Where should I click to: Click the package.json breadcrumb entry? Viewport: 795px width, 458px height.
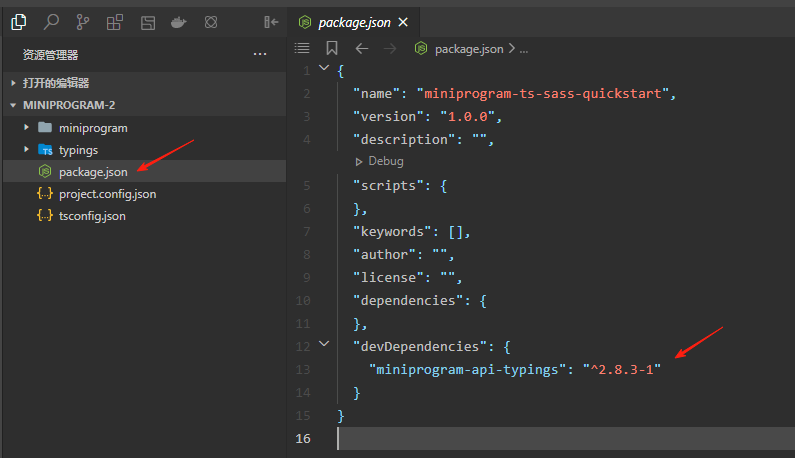[x=469, y=49]
